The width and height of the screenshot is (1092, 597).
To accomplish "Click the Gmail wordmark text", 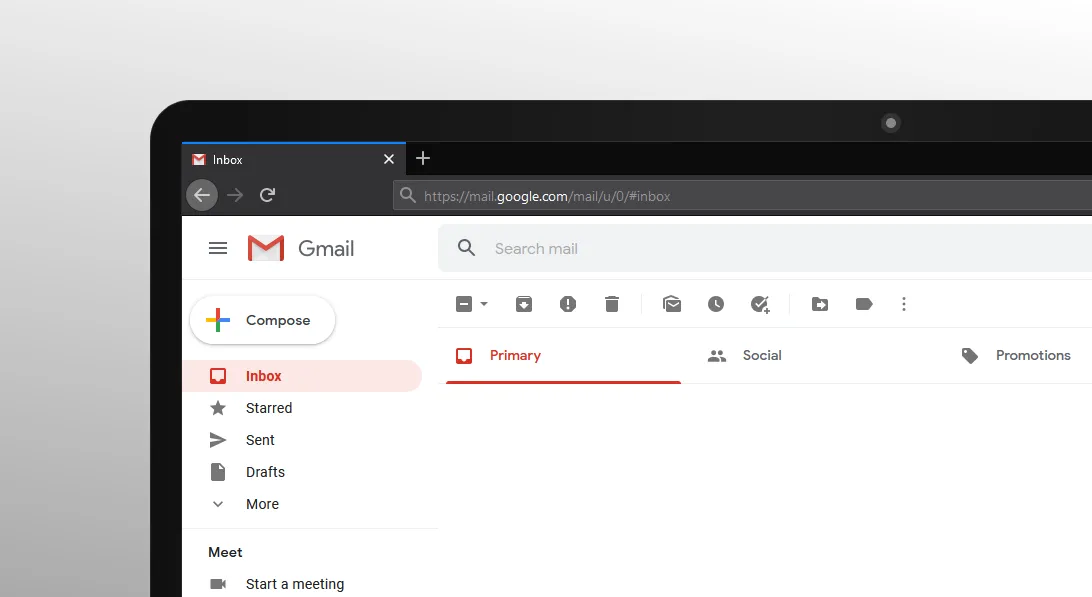I will [x=326, y=249].
